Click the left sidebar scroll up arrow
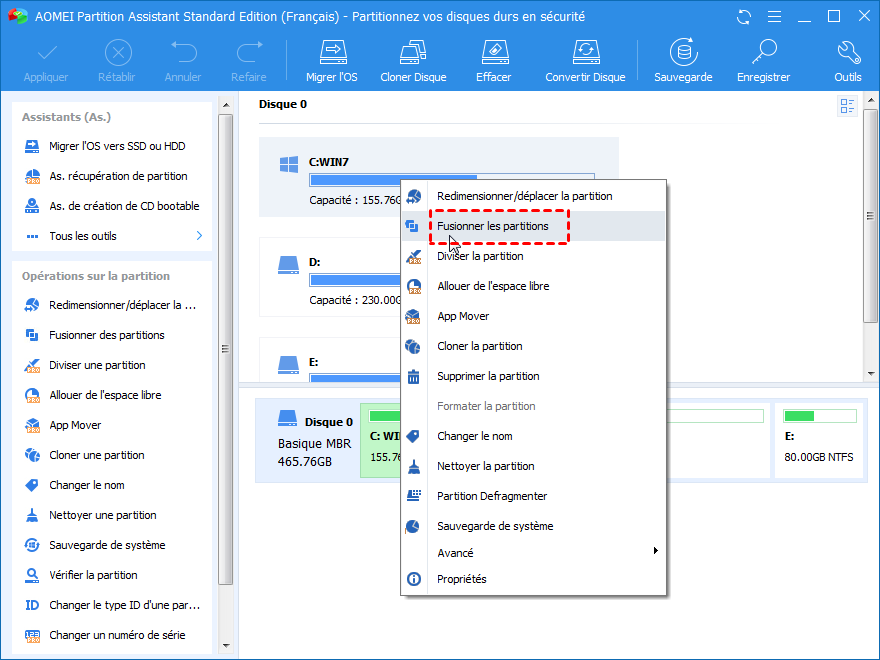 [x=226, y=105]
